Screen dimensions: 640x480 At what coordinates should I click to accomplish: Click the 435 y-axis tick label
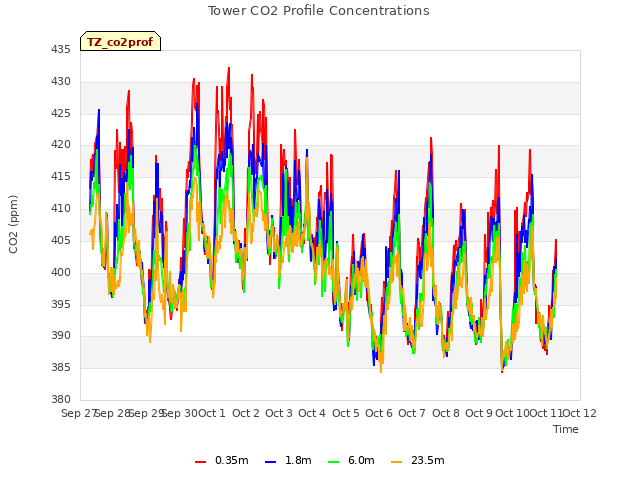(x=61, y=50)
